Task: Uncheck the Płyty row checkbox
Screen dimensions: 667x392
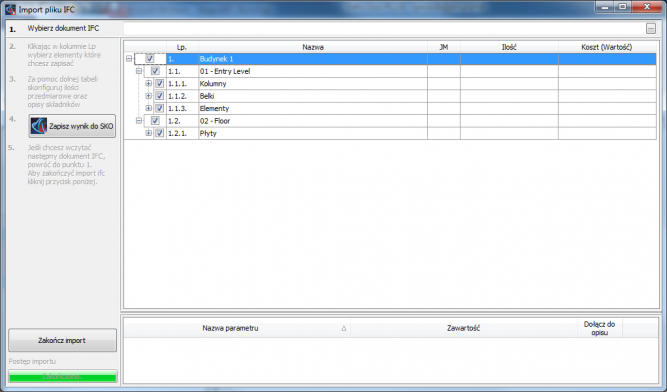Action: point(160,133)
